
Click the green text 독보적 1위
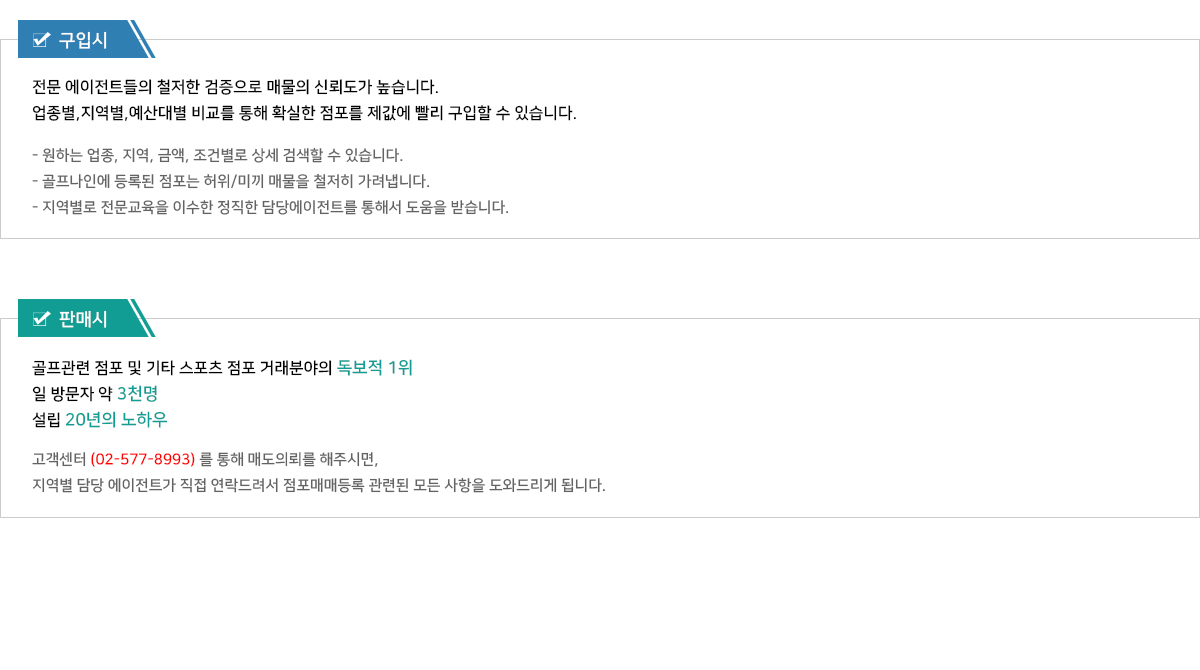coord(375,368)
